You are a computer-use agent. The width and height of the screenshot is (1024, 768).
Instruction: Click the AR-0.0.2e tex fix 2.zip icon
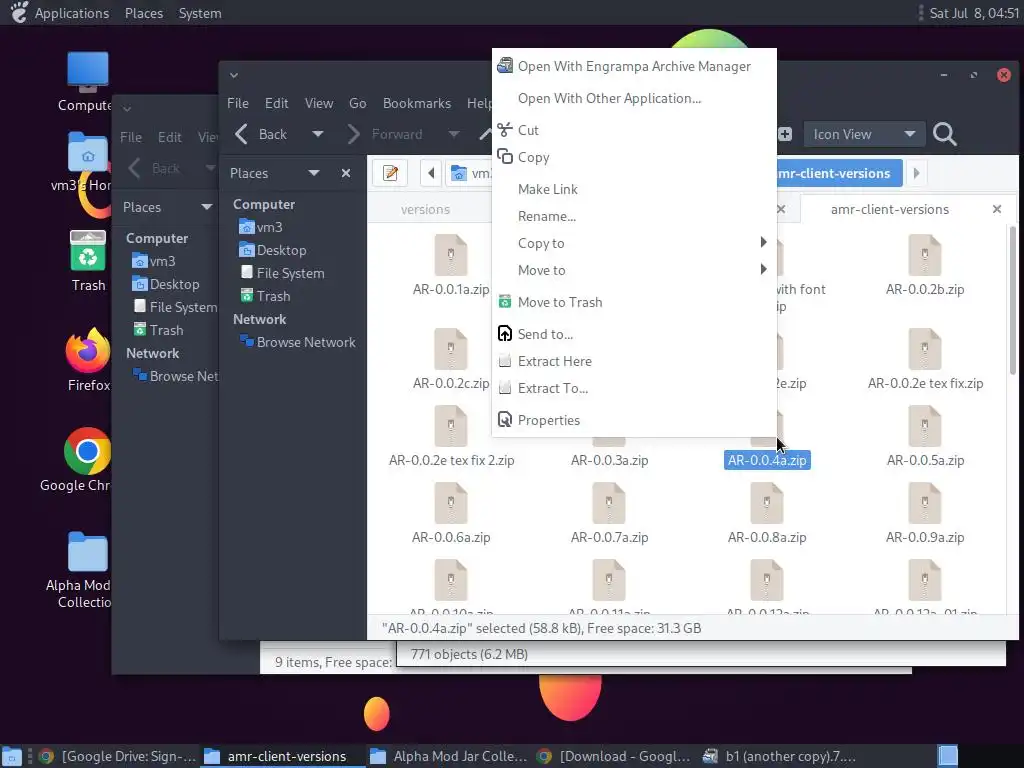451,426
